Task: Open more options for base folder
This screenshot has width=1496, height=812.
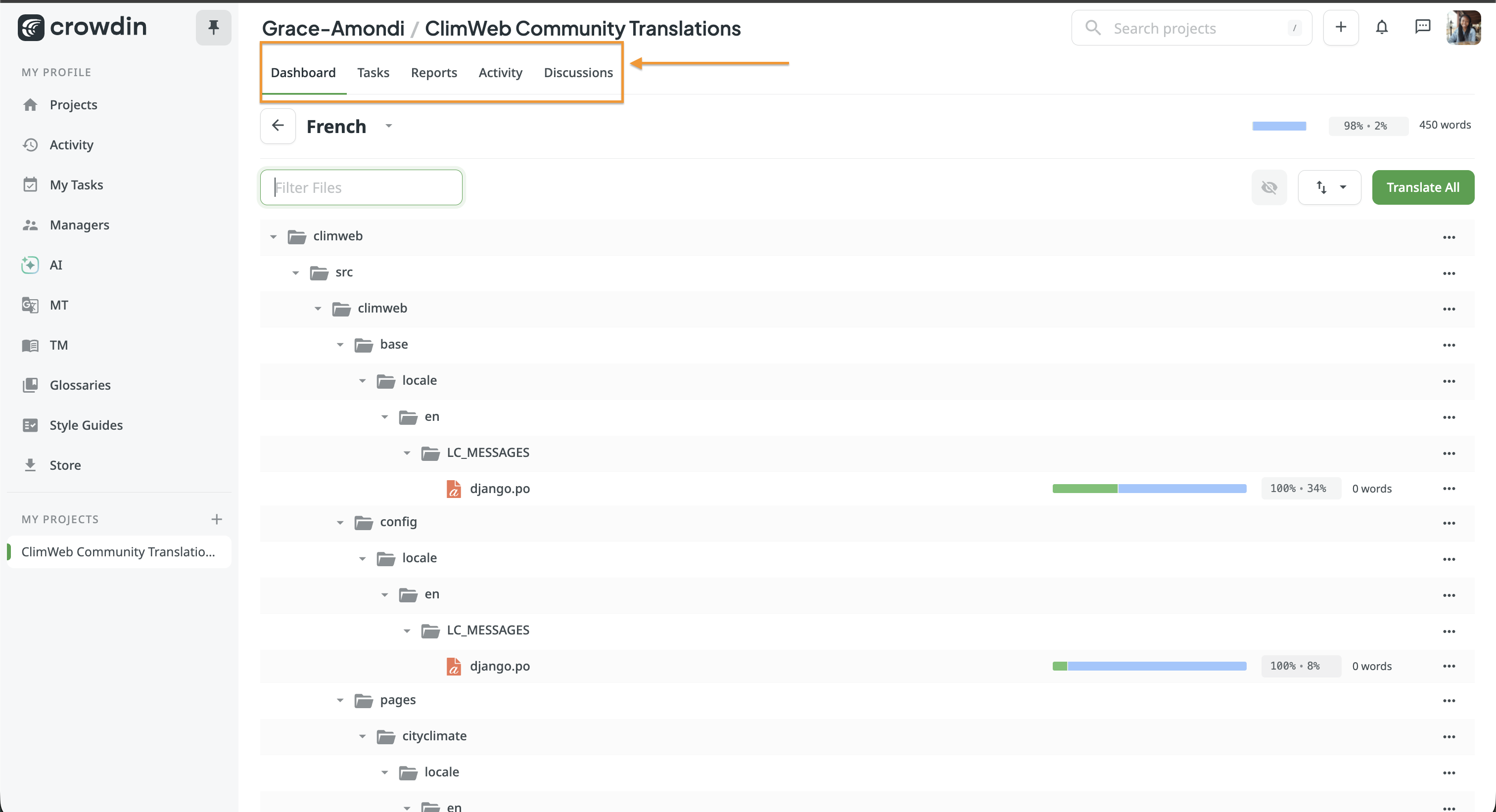Action: coord(1449,345)
